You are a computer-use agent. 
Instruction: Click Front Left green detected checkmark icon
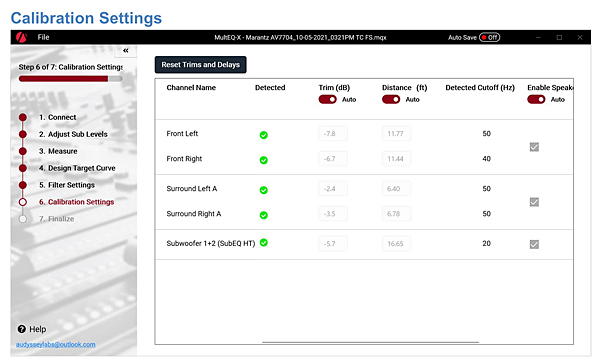264,135
